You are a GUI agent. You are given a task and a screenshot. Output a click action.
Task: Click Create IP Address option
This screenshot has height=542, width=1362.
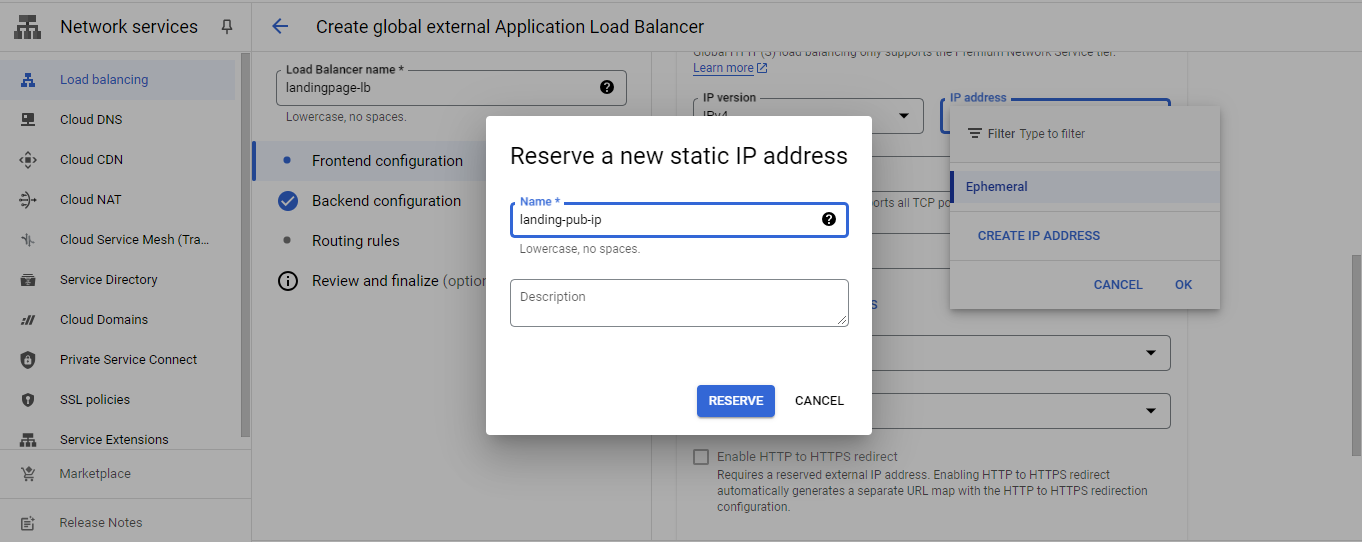click(x=1038, y=236)
